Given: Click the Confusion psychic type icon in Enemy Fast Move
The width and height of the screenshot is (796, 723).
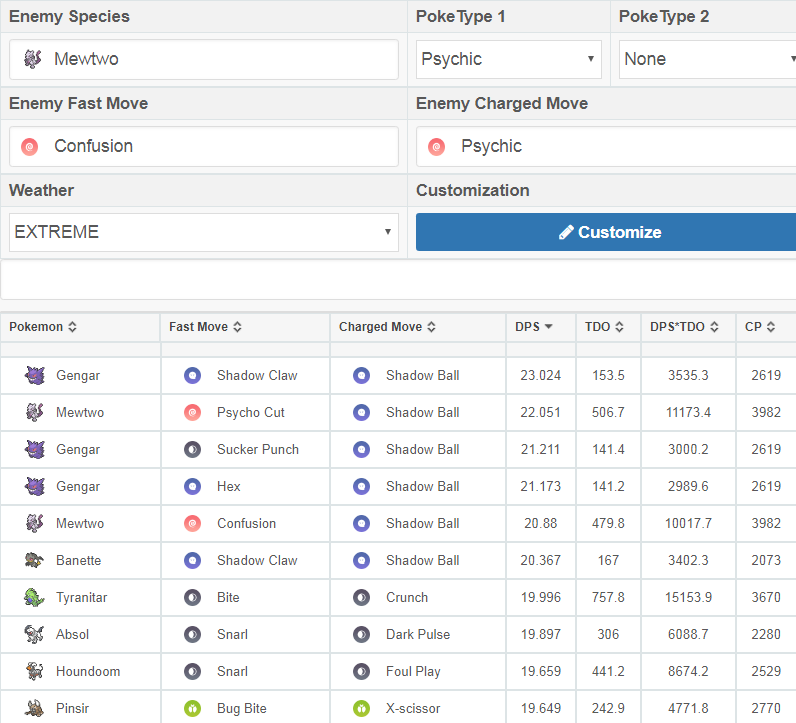Looking at the screenshot, I should (x=29, y=147).
